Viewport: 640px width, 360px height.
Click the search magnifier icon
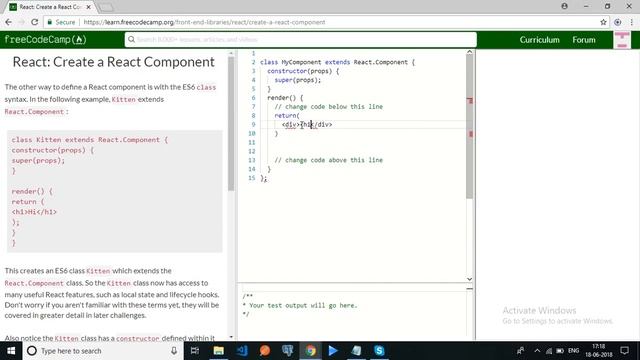coord(131,40)
